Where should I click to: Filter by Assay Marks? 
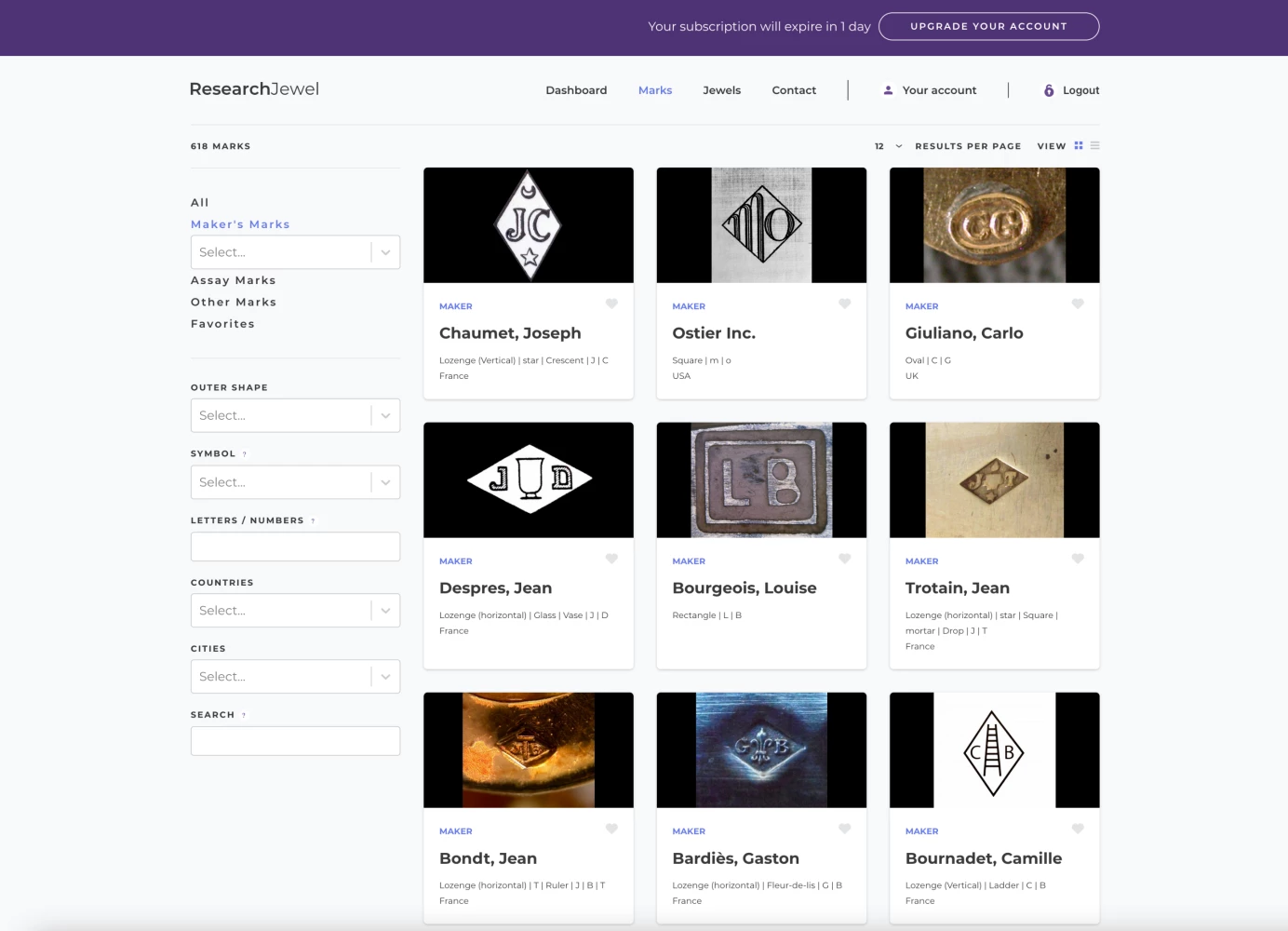(x=234, y=280)
